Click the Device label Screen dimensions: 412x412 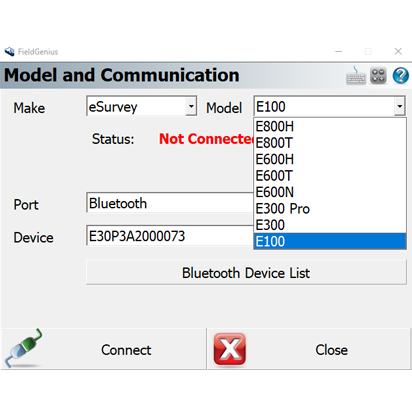pyautogui.click(x=33, y=238)
